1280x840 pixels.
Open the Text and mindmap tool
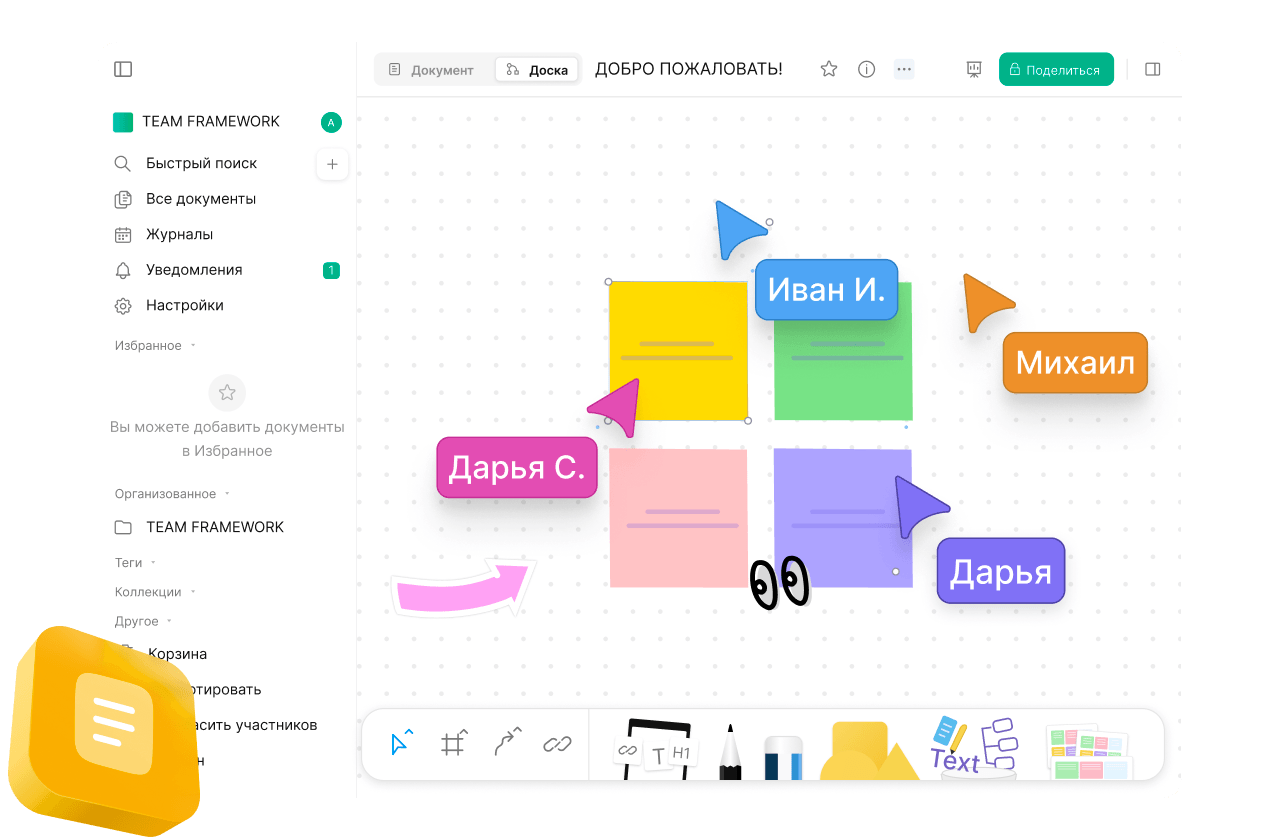point(974,747)
